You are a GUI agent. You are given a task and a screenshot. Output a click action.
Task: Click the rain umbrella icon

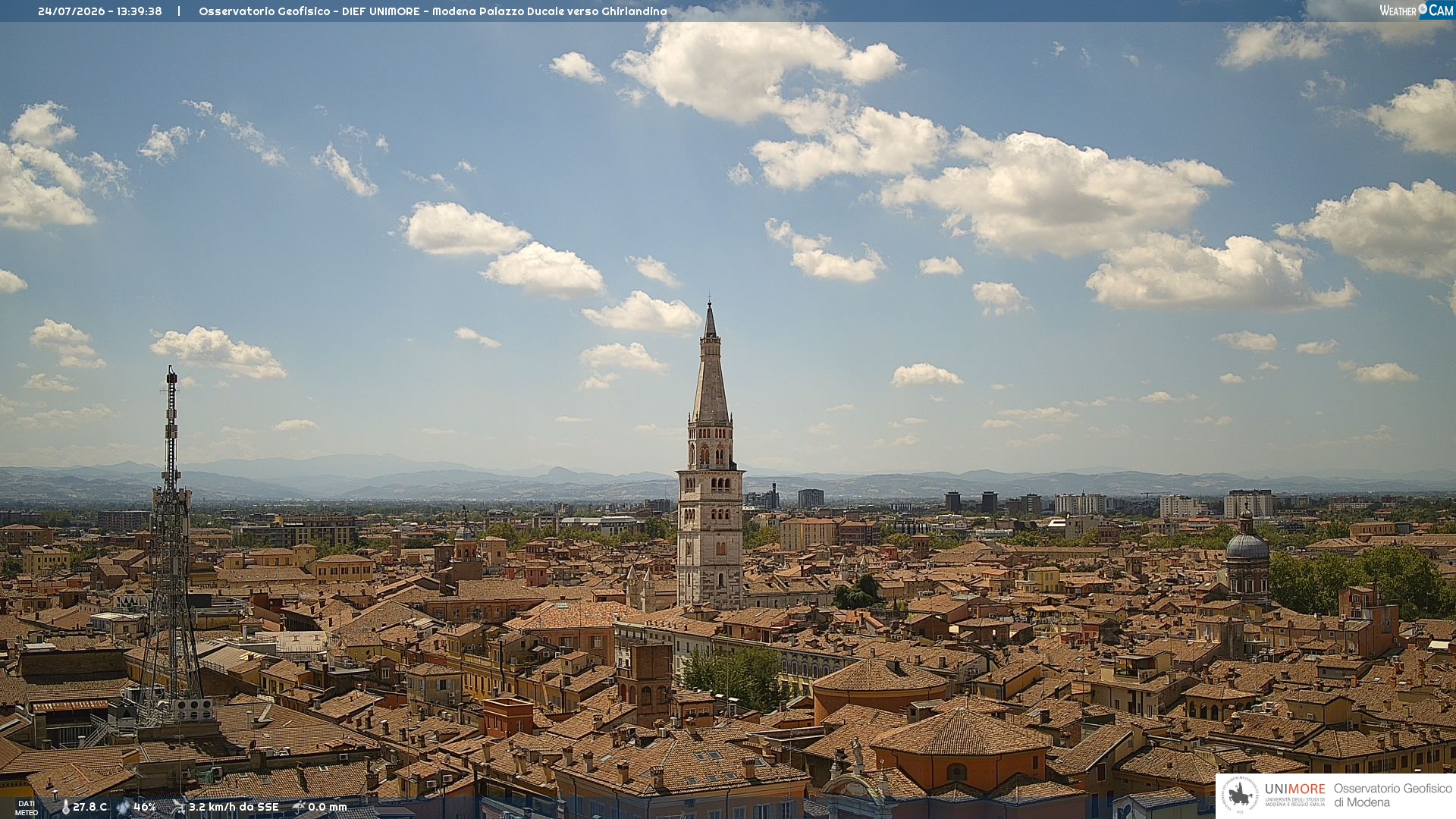(299, 807)
